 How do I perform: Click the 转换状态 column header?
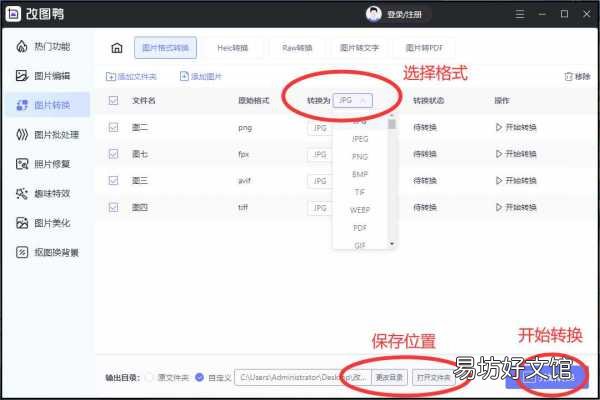(x=429, y=100)
